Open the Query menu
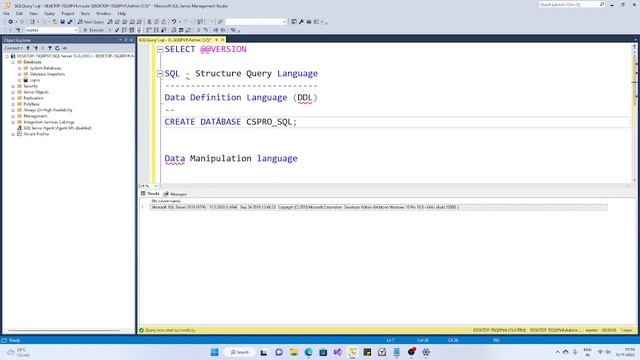 49,13
